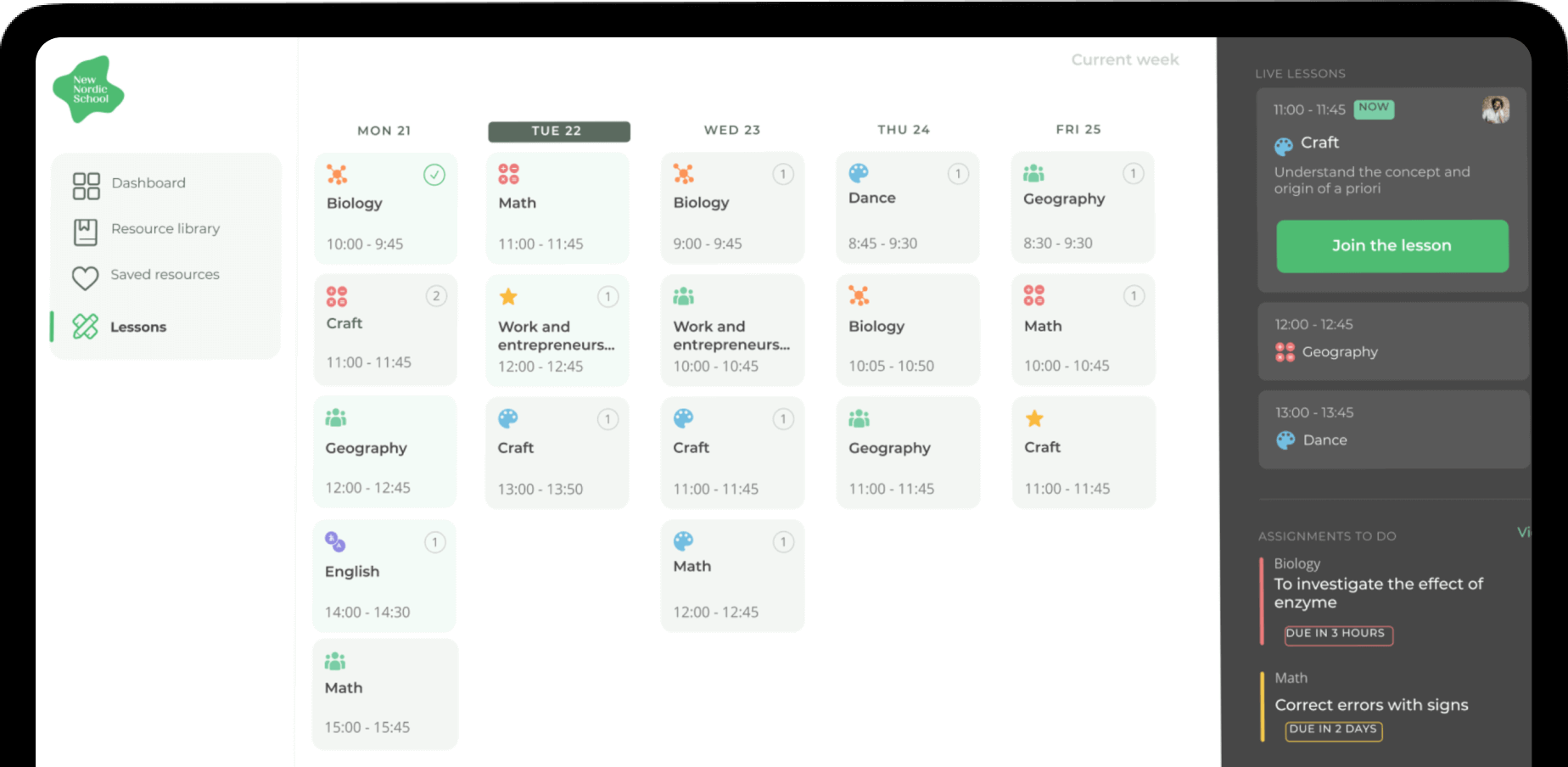Click the DUE IN 2 DAYS tag
Screen dimensions: 1568x767
(x=1333, y=730)
